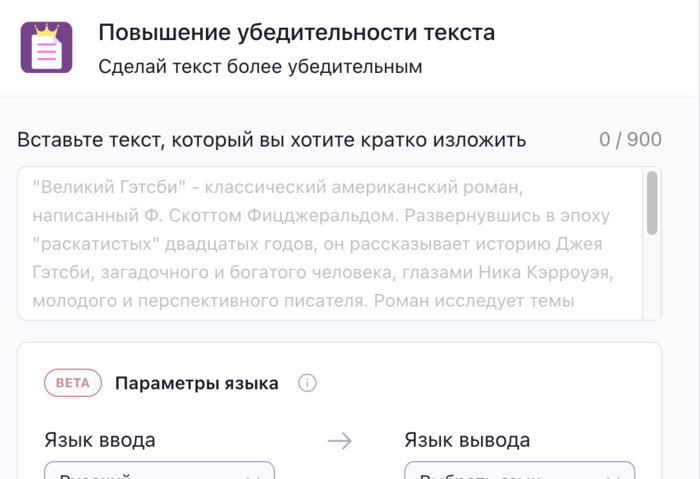Click the BETA badge
This screenshot has width=700, height=479.
click(x=72, y=383)
